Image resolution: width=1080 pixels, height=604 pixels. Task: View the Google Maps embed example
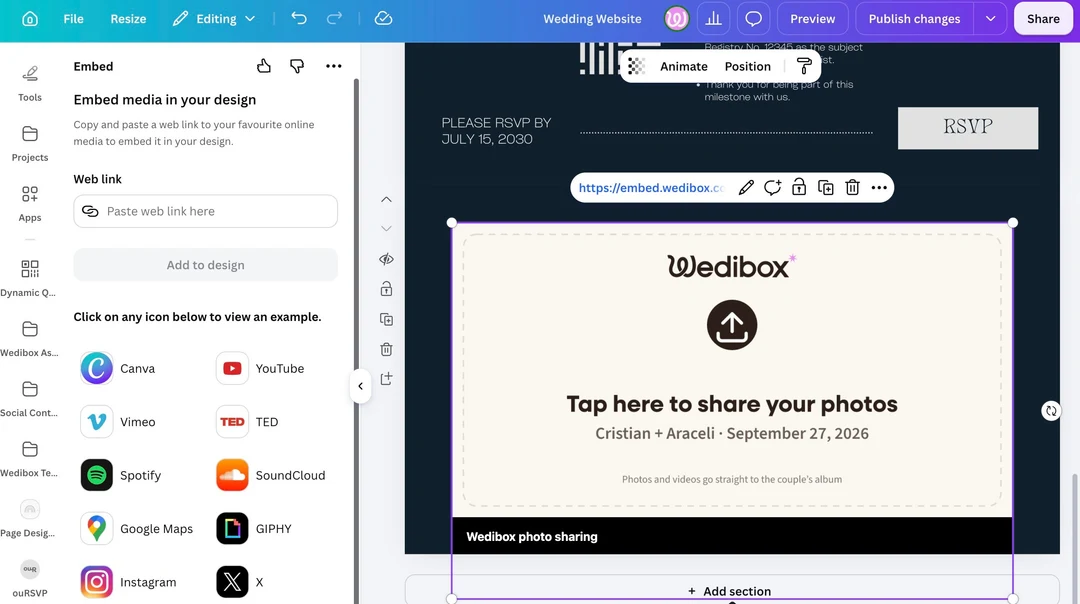136,529
